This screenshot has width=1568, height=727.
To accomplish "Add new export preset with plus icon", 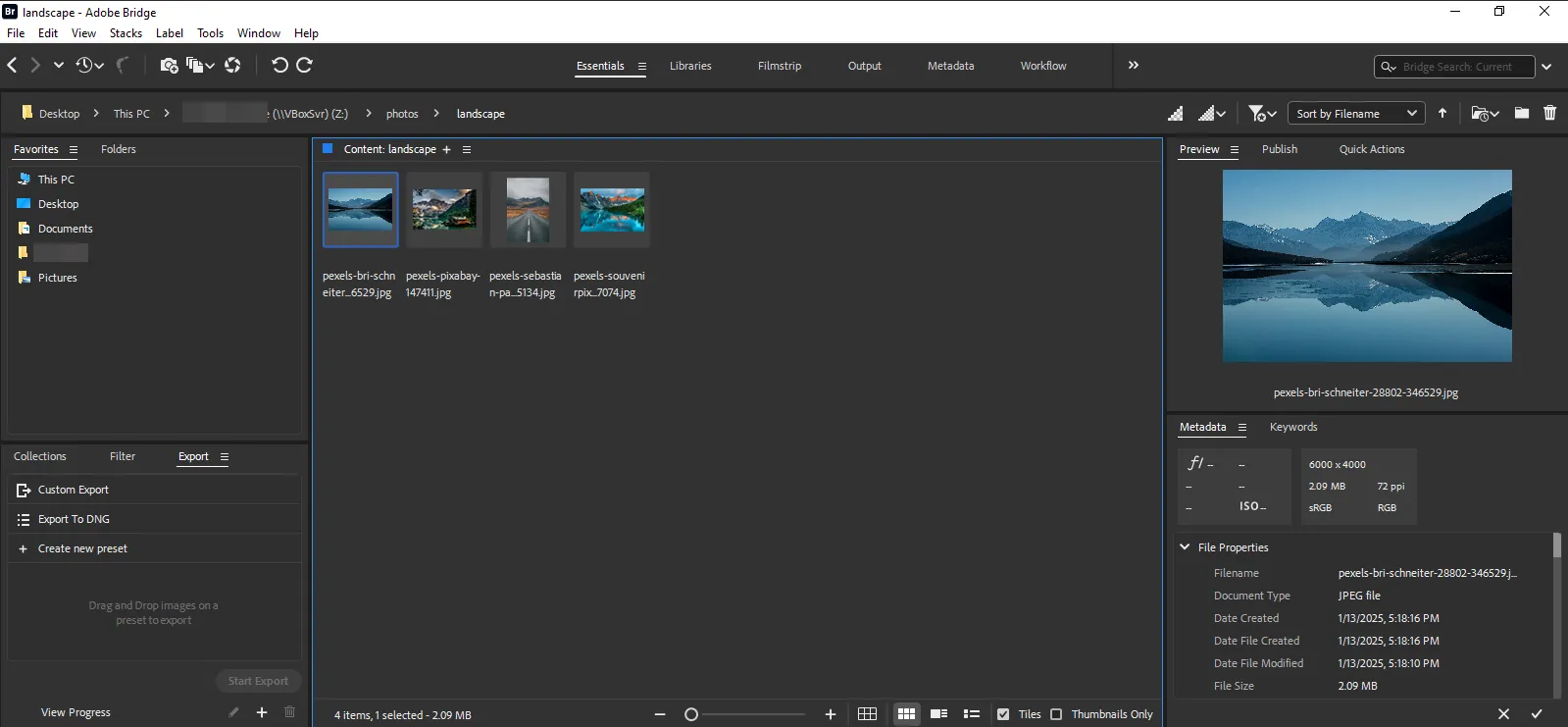I will [262, 712].
